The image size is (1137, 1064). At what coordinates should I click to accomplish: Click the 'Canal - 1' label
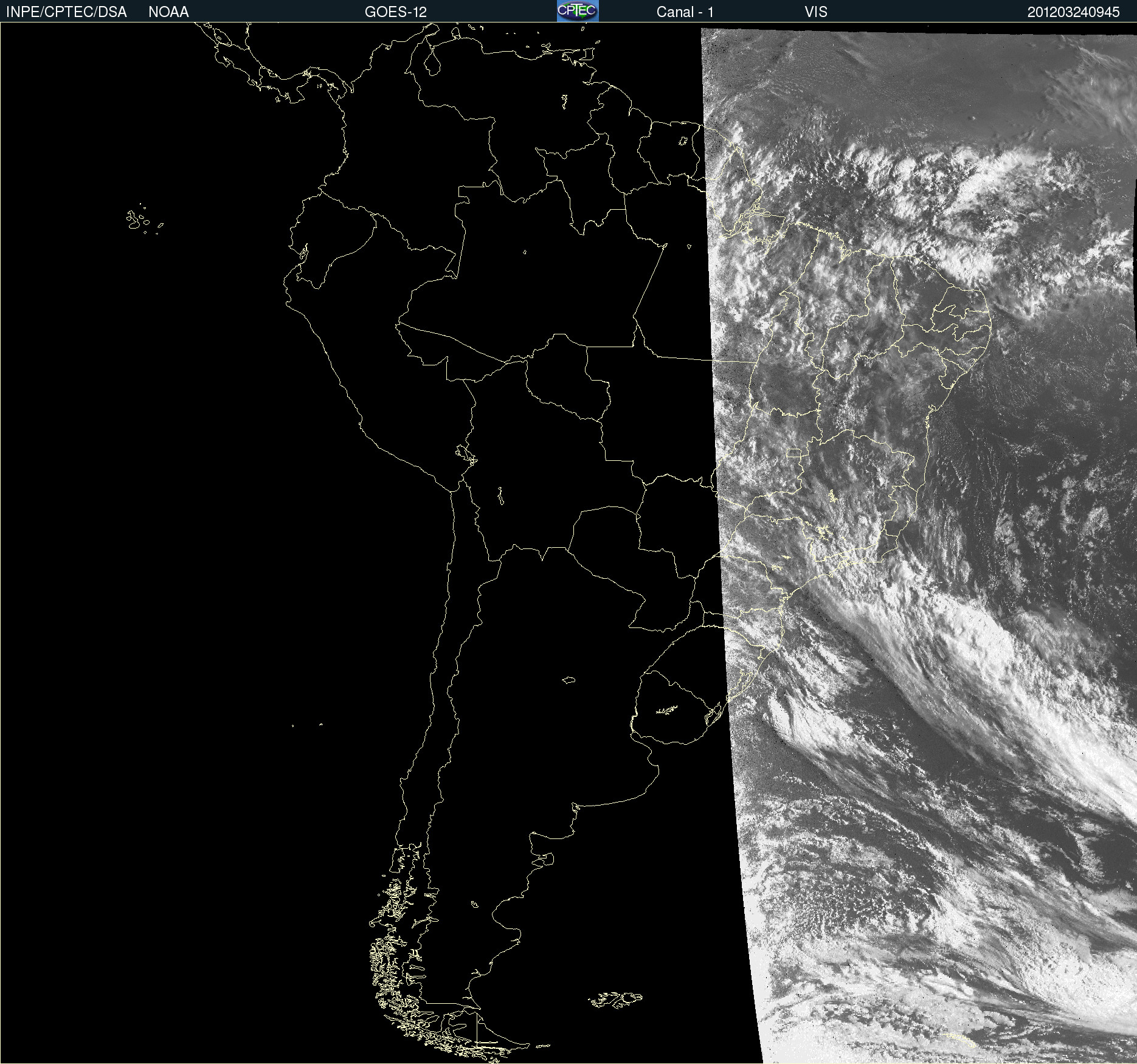point(685,12)
